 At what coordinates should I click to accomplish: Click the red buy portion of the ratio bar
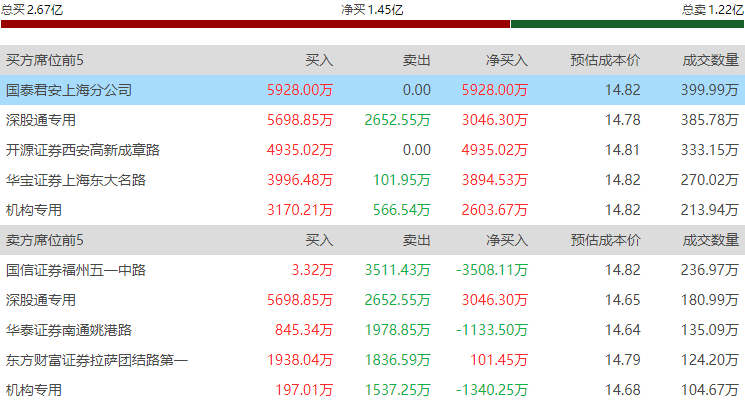click(x=255, y=24)
